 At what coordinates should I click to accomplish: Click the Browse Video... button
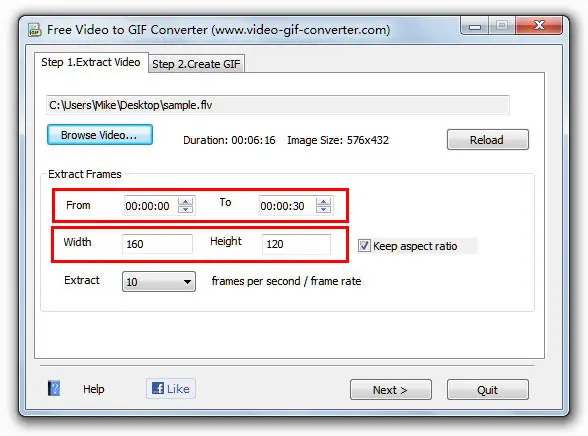tap(100, 135)
